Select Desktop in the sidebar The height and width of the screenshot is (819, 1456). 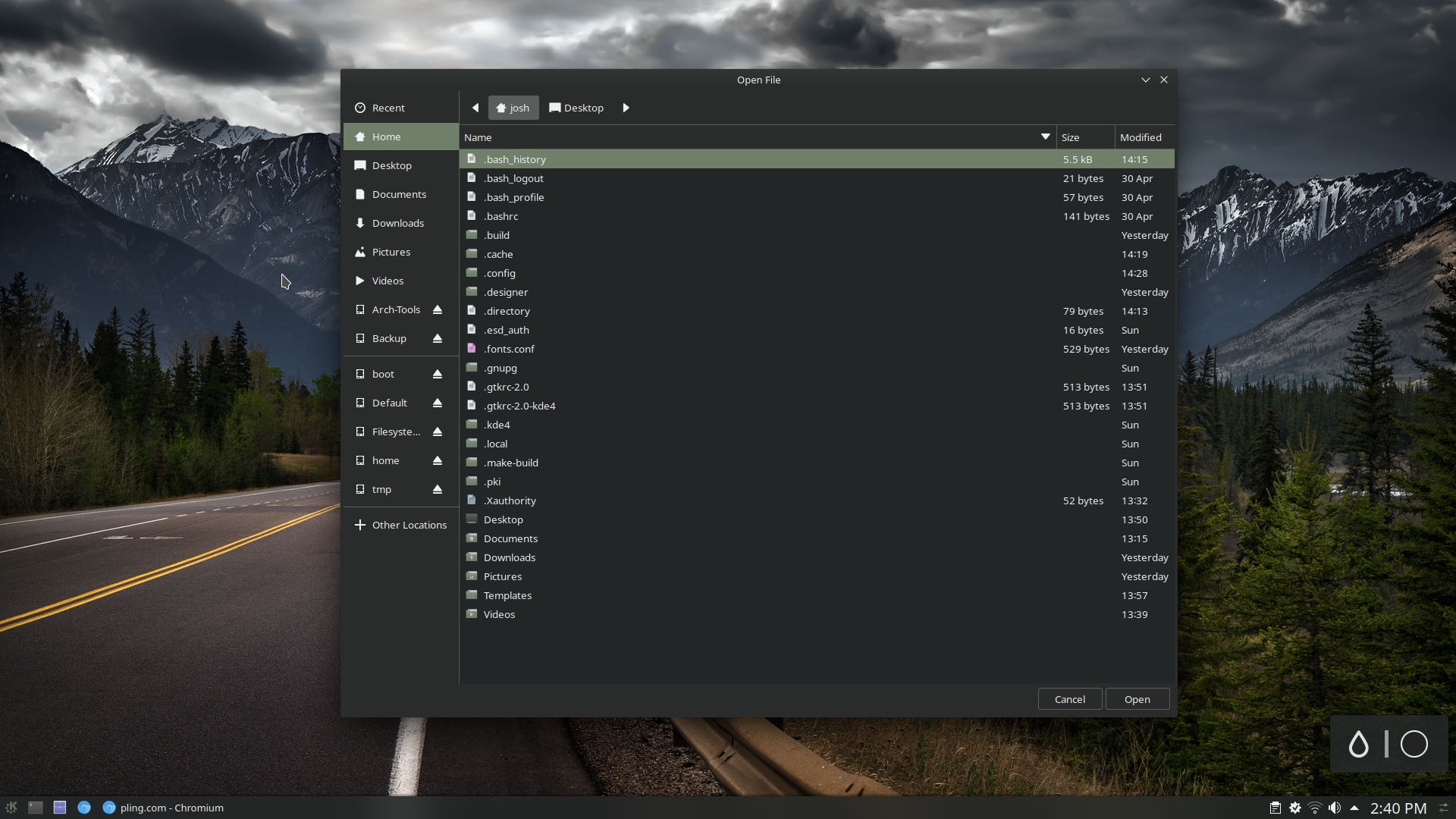[x=400, y=165]
